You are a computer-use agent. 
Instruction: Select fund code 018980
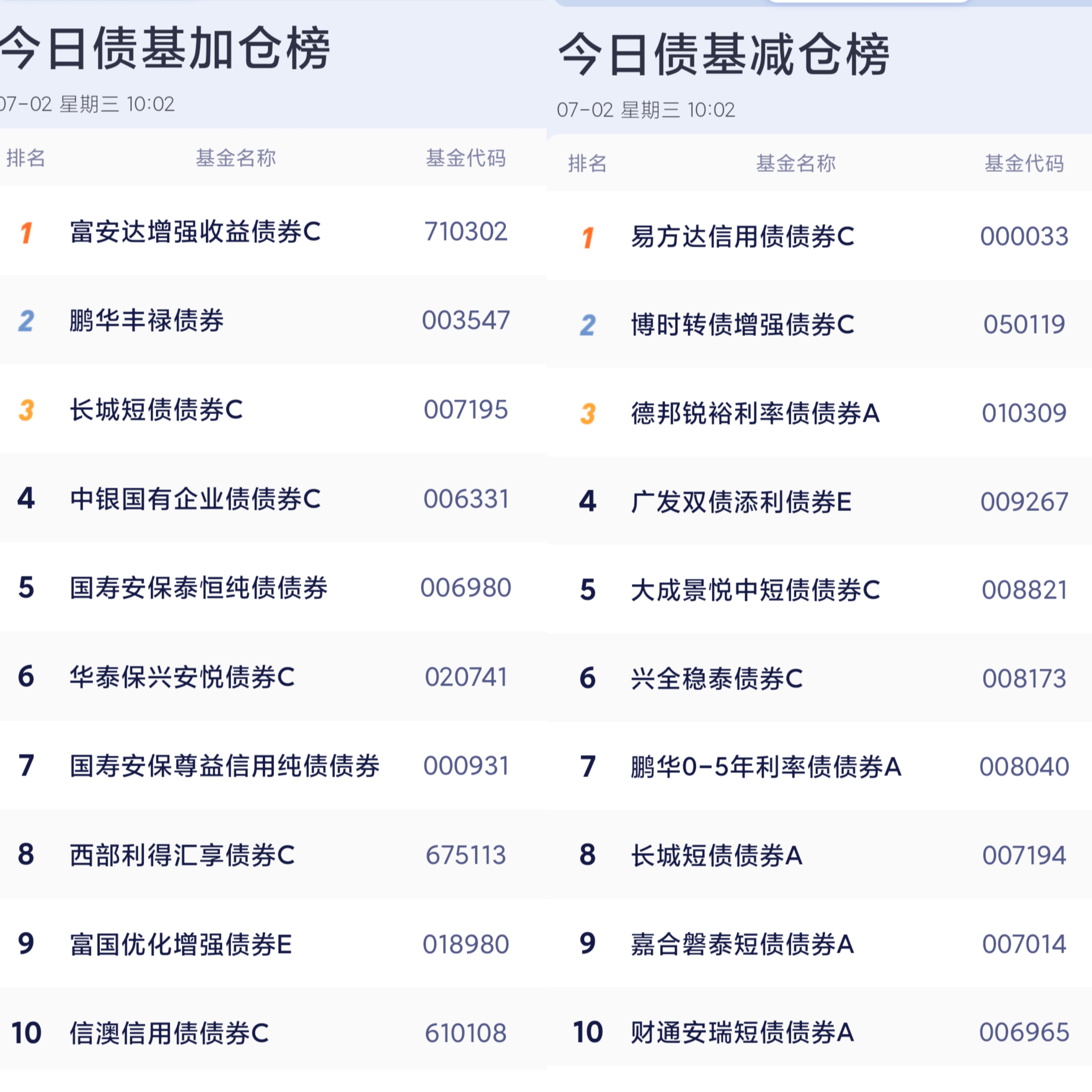pos(466,945)
